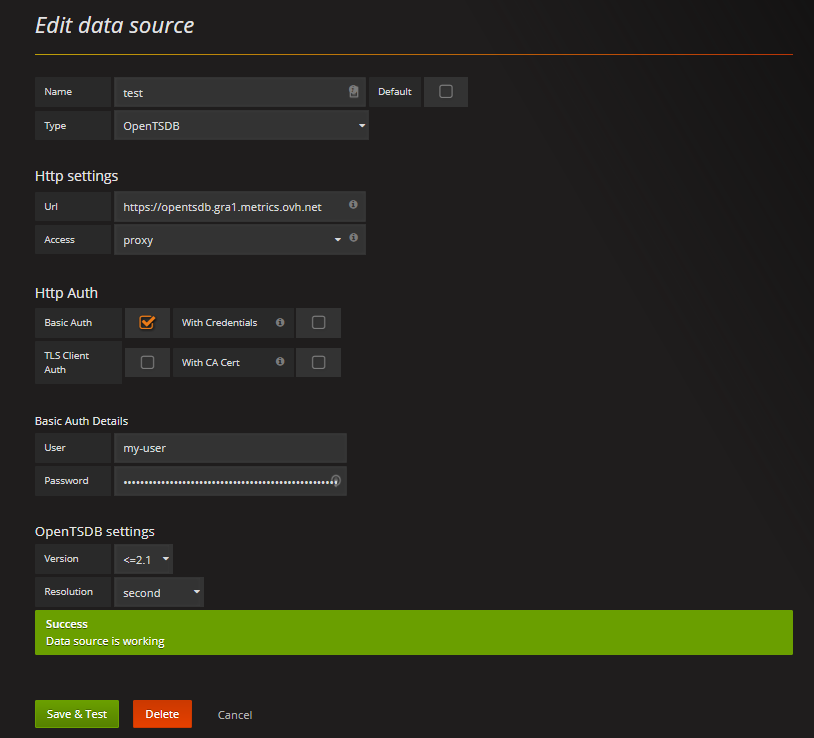The width and height of the screenshot is (814, 738).
Task: Click the Save & Test button
Action: [x=77, y=714]
